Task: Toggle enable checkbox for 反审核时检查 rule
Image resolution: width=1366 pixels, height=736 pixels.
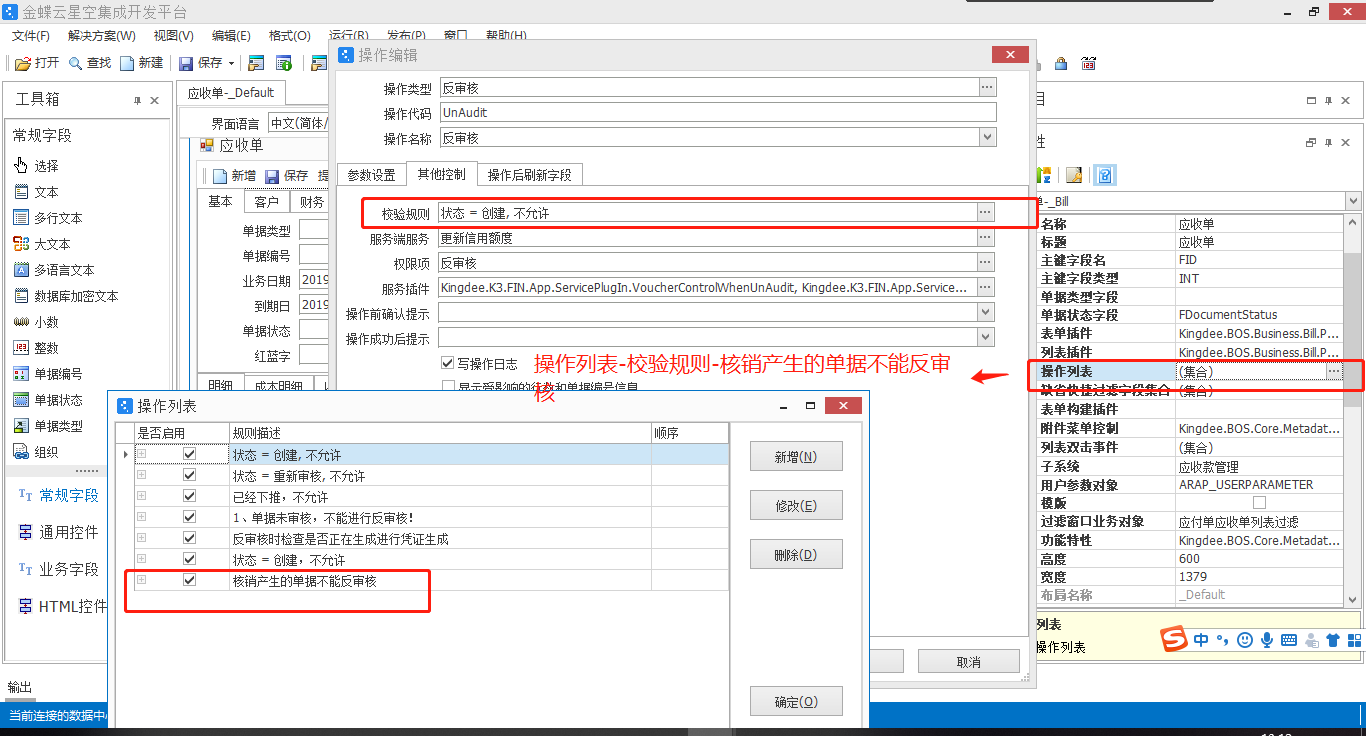Action: click(190, 539)
